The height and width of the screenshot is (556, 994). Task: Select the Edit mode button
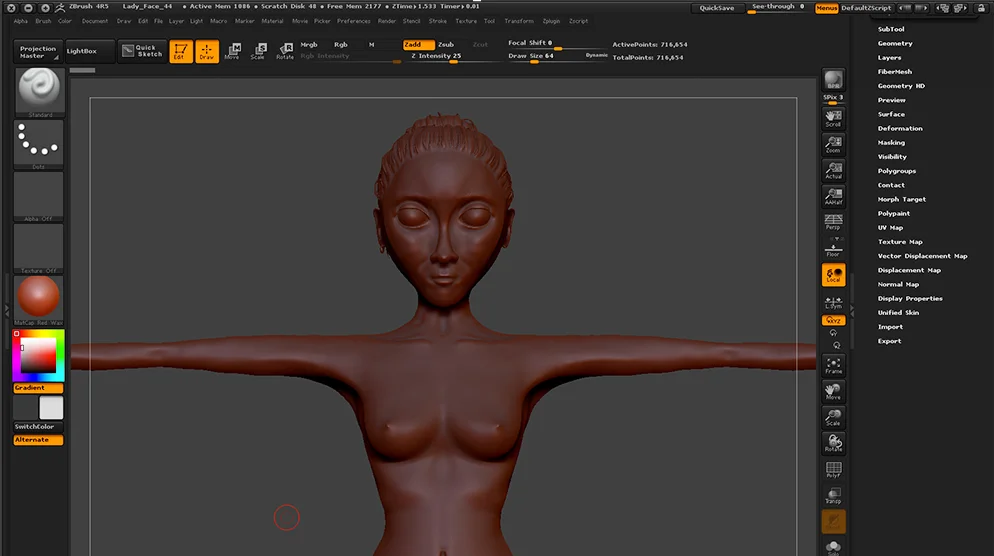click(x=181, y=51)
